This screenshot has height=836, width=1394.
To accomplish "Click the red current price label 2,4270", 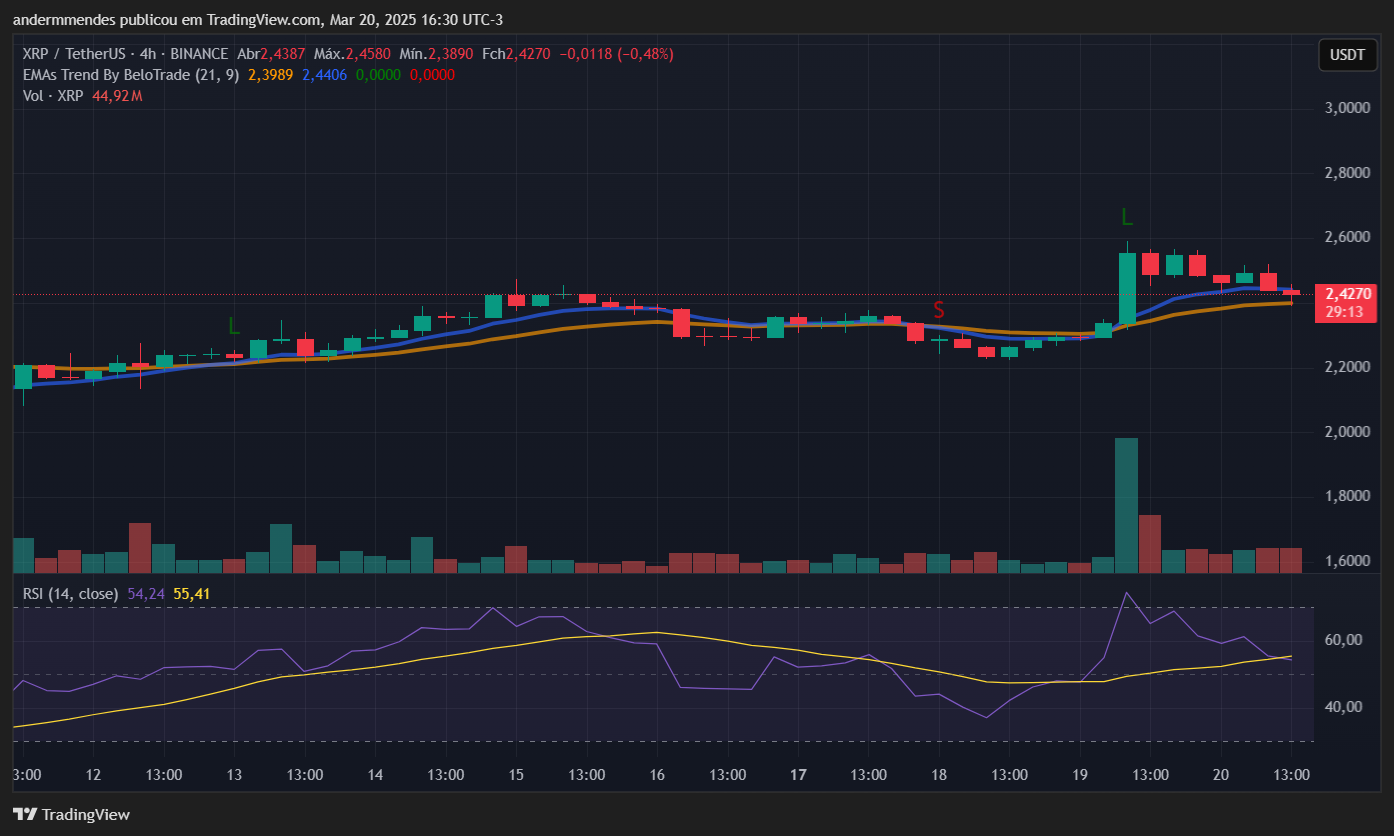I will [x=1347, y=294].
